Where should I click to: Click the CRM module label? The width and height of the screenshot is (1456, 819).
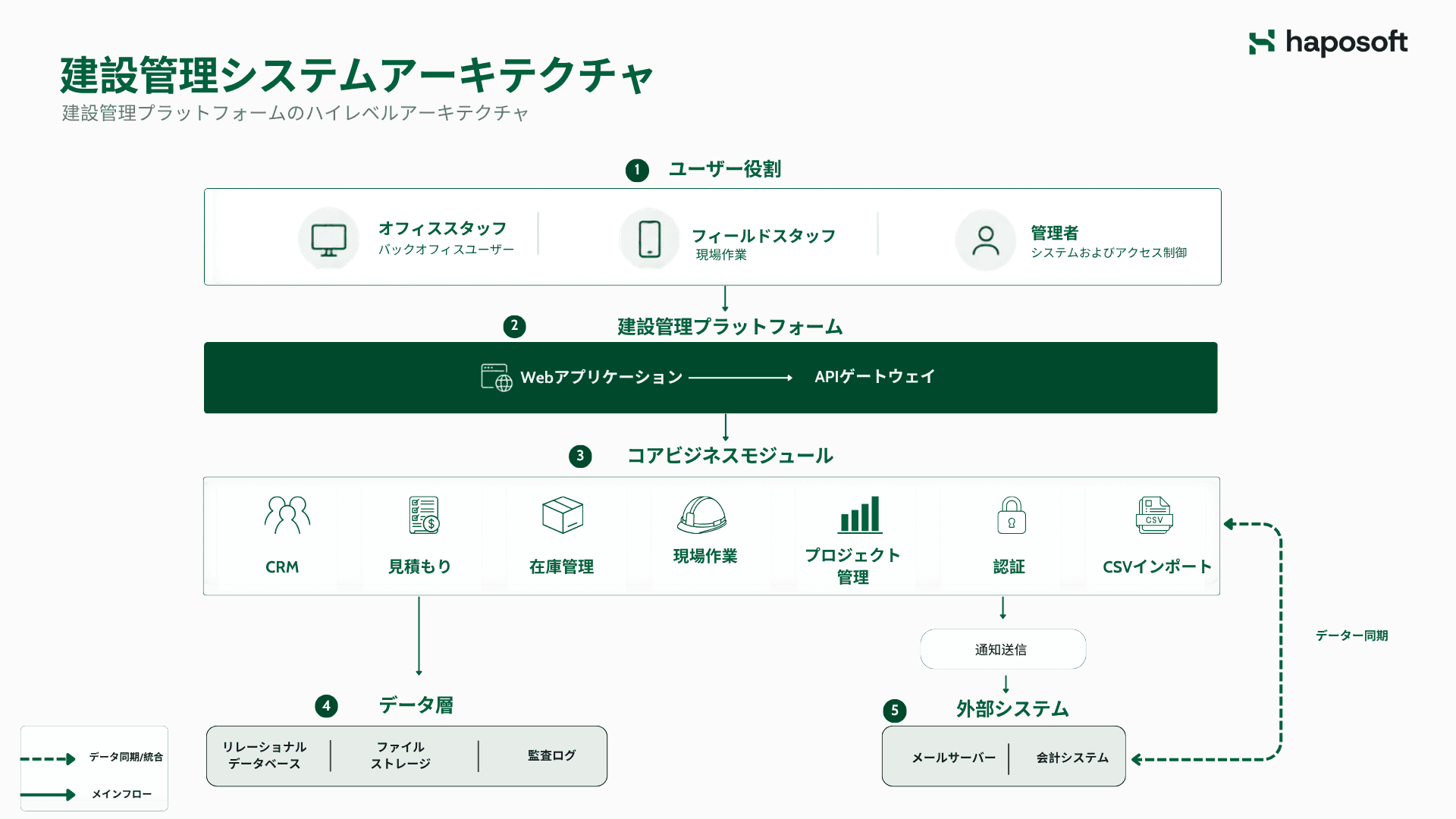click(282, 567)
